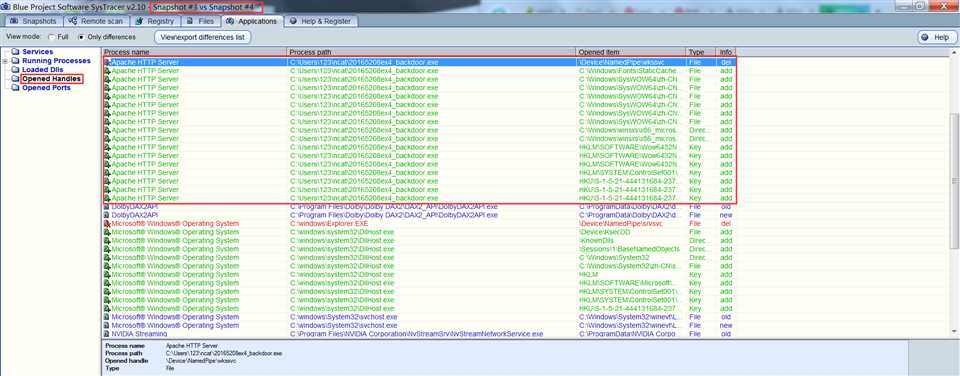Select the Dllhost row opening \KnownDlls
960x376 pixels.
(x=419, y=241)
